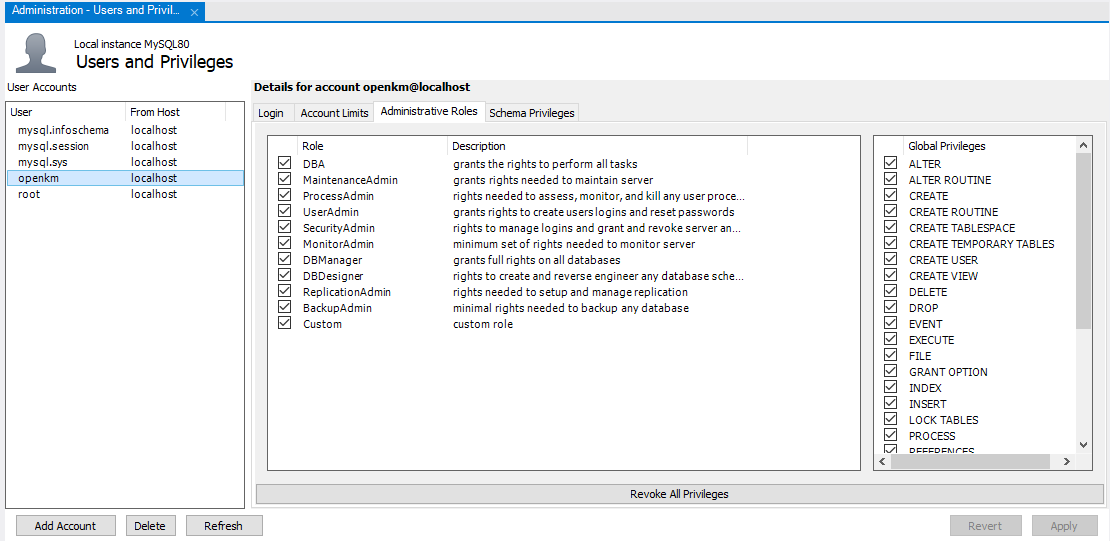Click right arrow of privileges horizontal scrollbar
Screen dimensions: 1110x541
1067,462
